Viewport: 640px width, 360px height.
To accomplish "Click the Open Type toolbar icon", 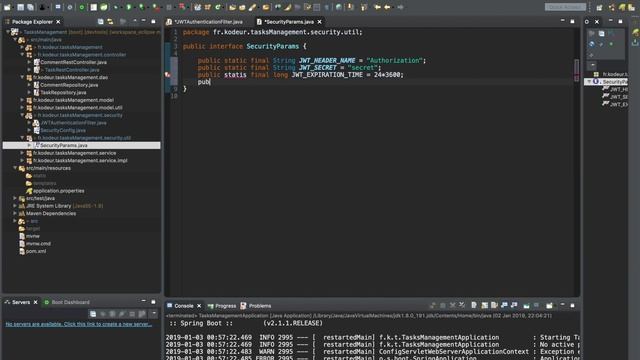I will (232, 7).
